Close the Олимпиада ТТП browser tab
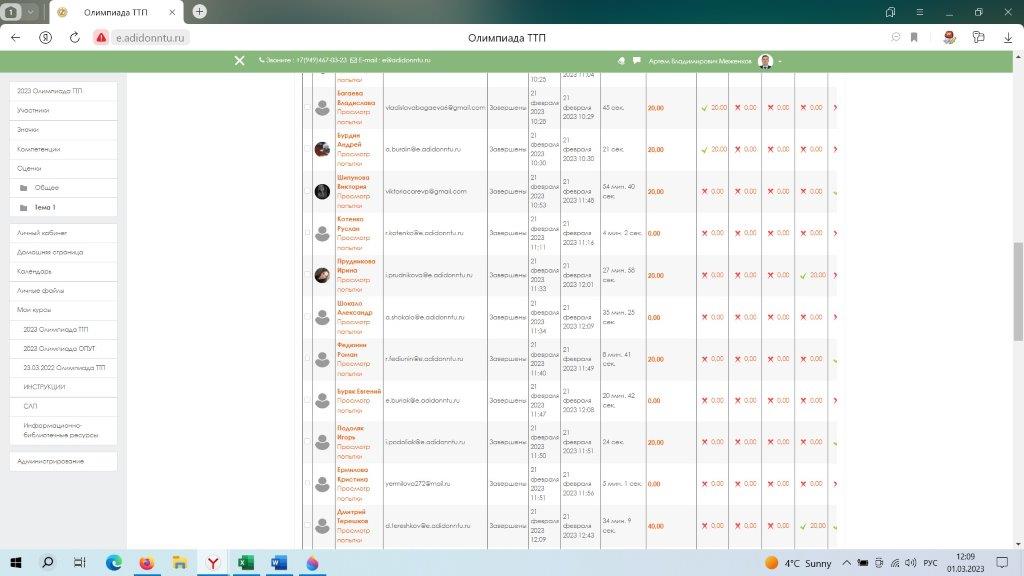 point(172,12)
